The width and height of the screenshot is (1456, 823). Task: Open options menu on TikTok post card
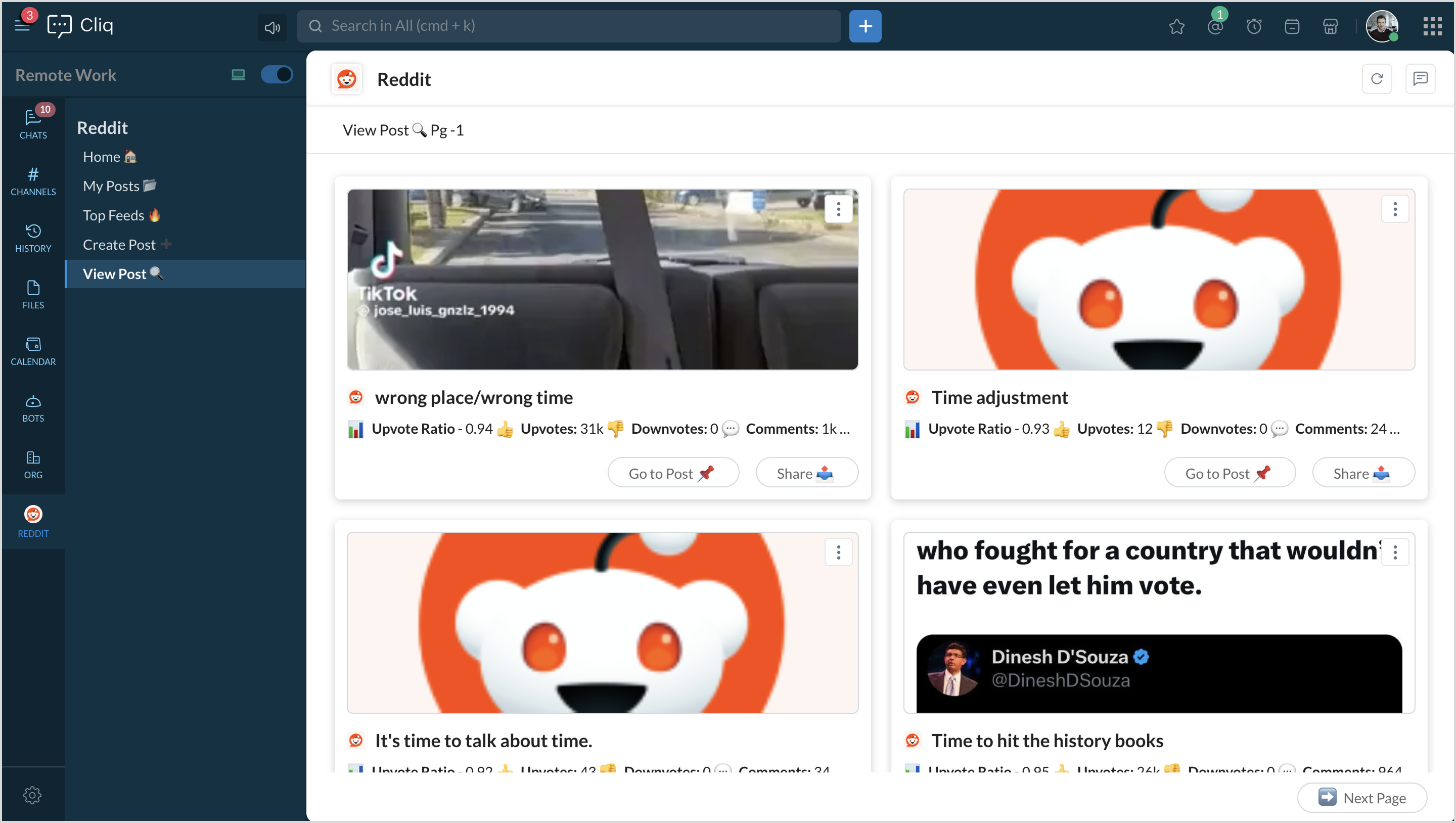coord(838,209)
